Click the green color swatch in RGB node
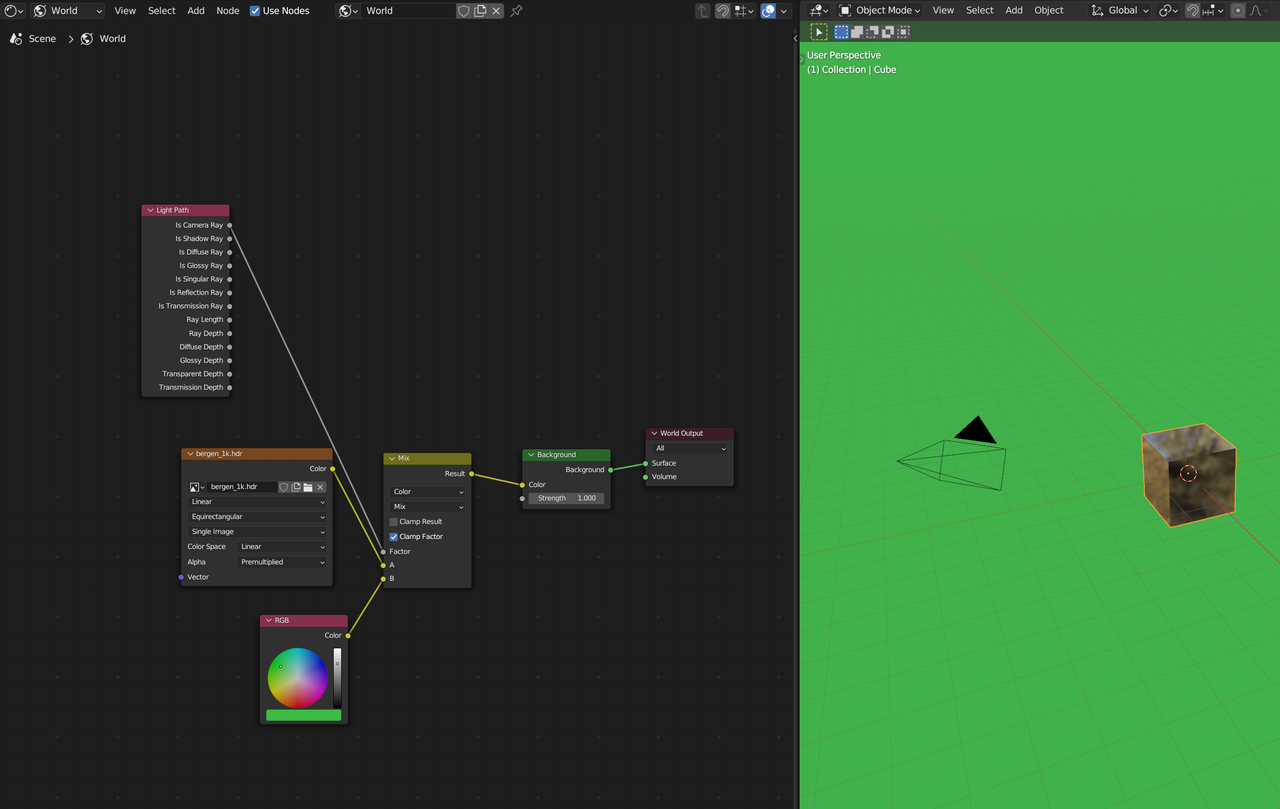The image size is (1280, 809). tap(304, 715)
